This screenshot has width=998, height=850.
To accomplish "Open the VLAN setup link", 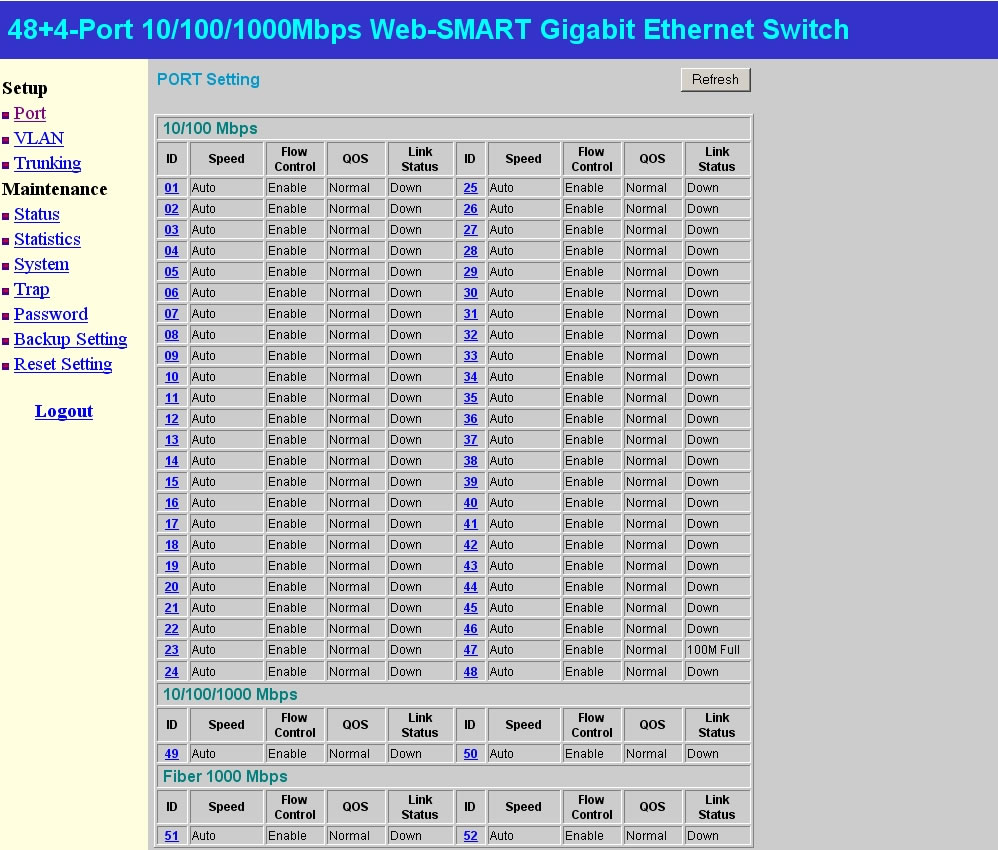I will click(39, 138).
